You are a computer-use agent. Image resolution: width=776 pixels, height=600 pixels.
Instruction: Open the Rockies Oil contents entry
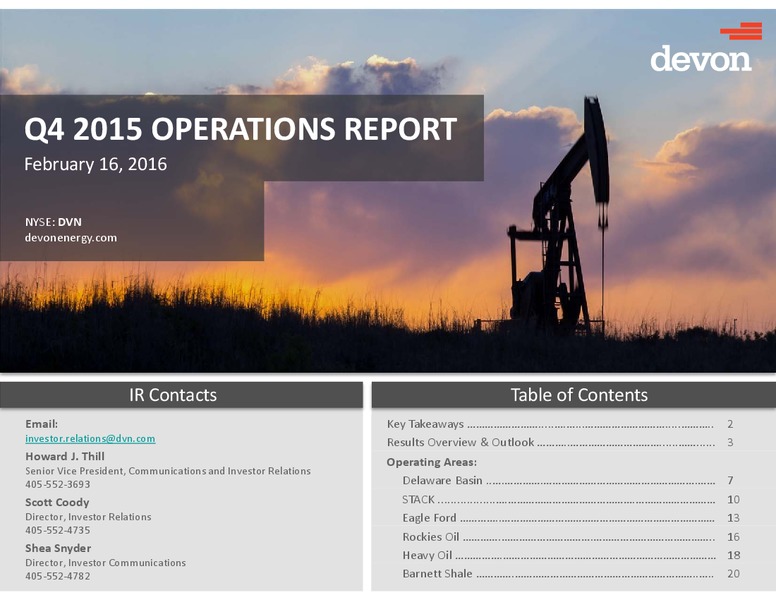pyautogui.click(x=571, y=537)
